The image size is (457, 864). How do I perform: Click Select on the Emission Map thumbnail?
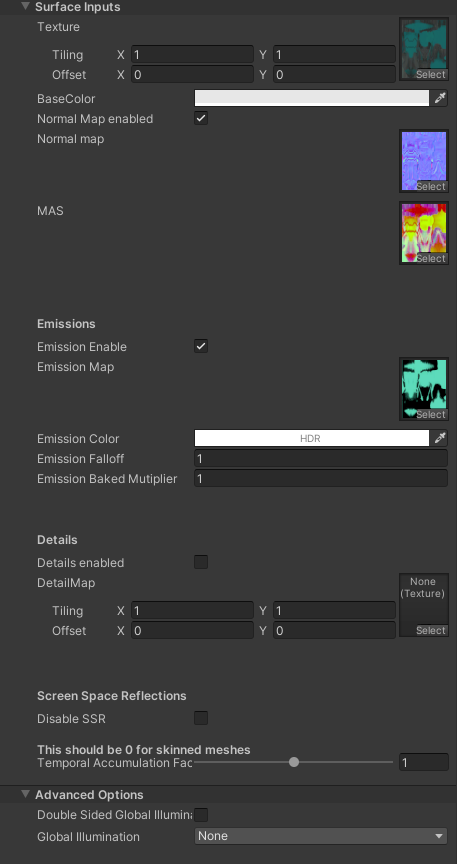(431, 414)
